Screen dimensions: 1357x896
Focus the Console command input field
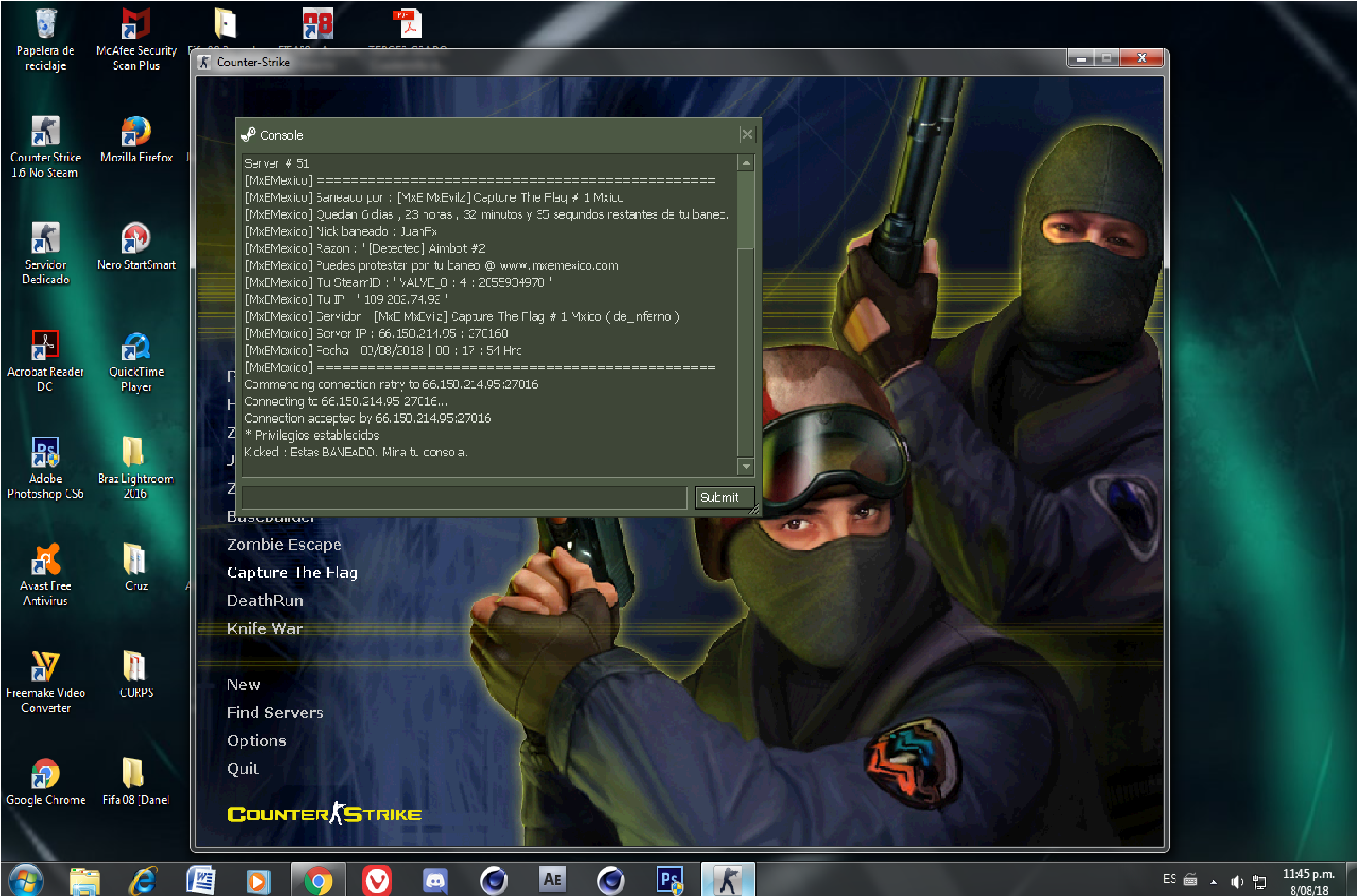(x=464, y=497)
